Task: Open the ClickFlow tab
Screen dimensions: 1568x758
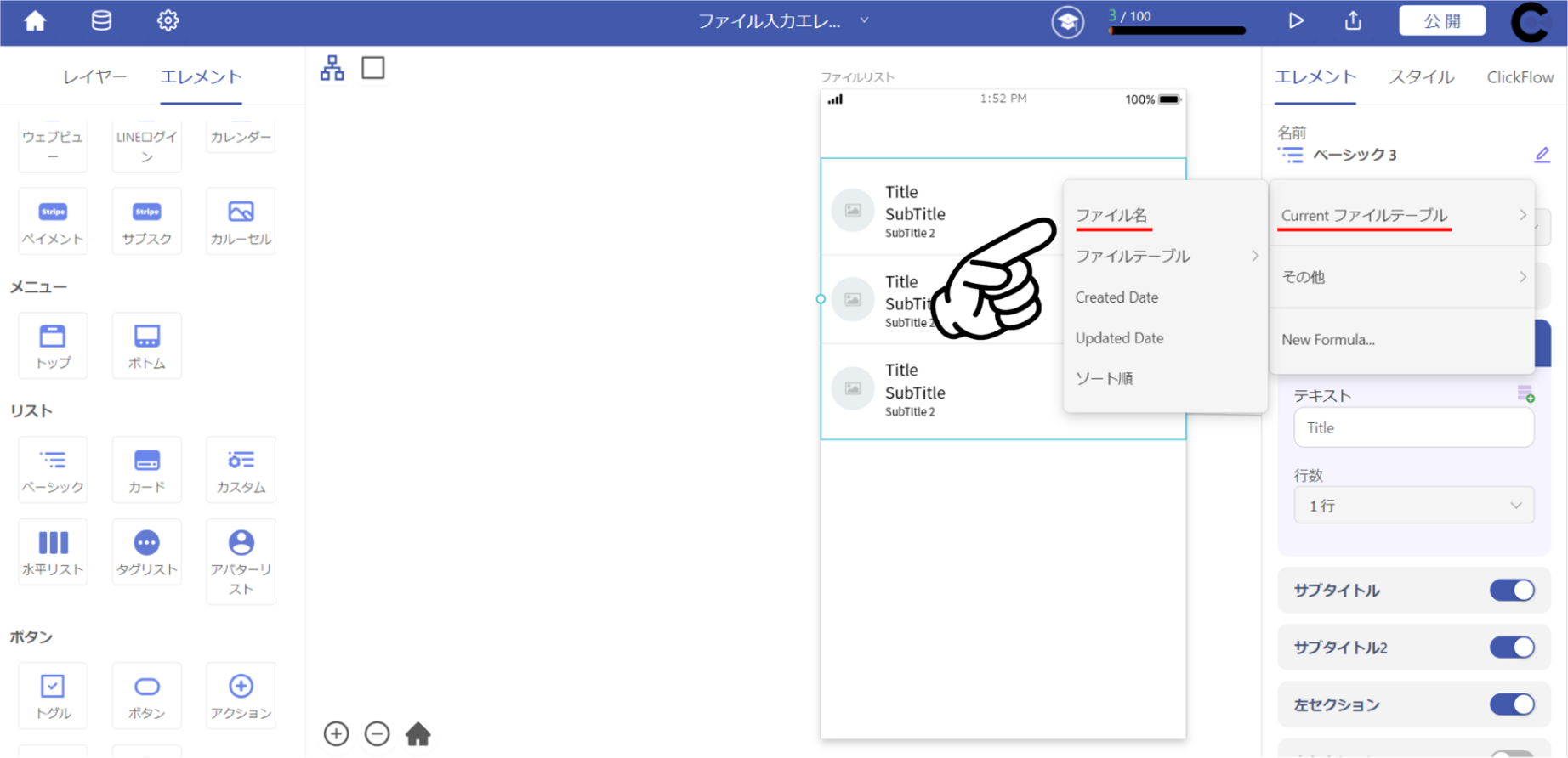Action: coord(1520,76)
